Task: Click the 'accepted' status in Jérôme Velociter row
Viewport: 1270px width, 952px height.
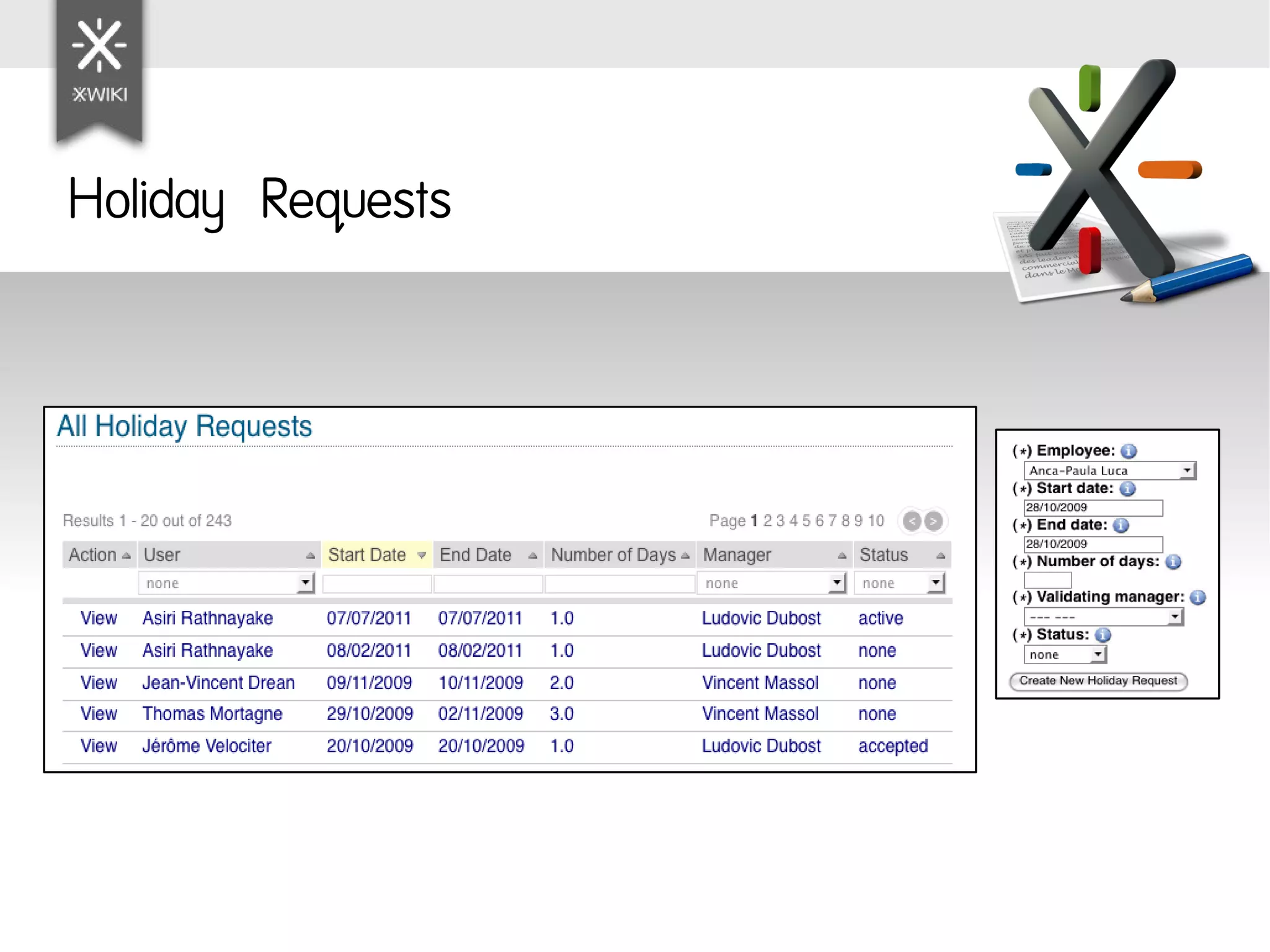Action: pyautogui.click(x=893, y=747)
